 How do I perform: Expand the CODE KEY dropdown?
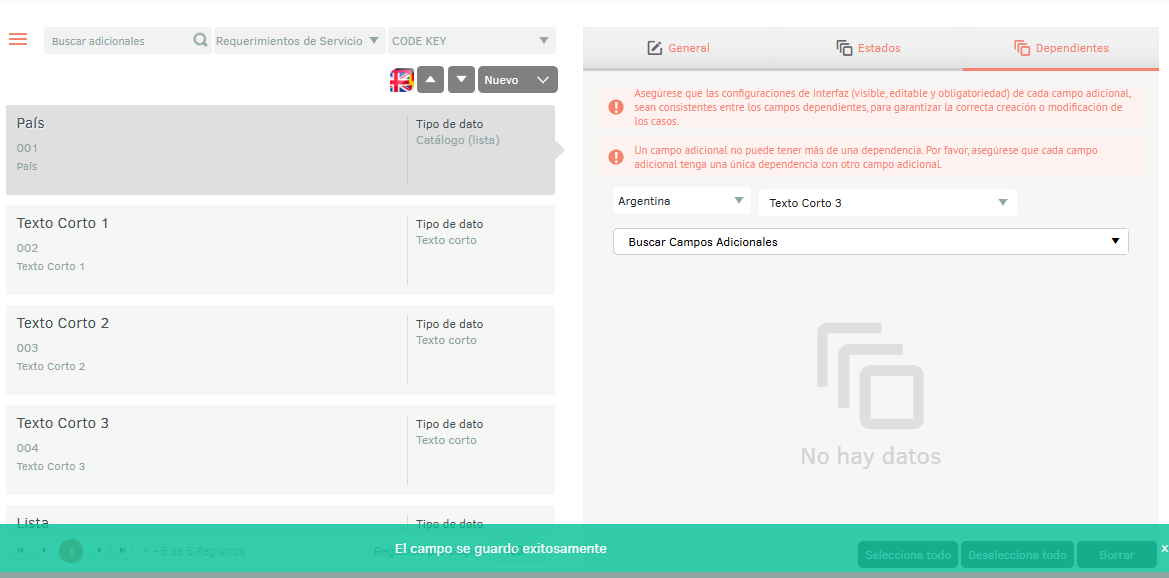[471, 41]
